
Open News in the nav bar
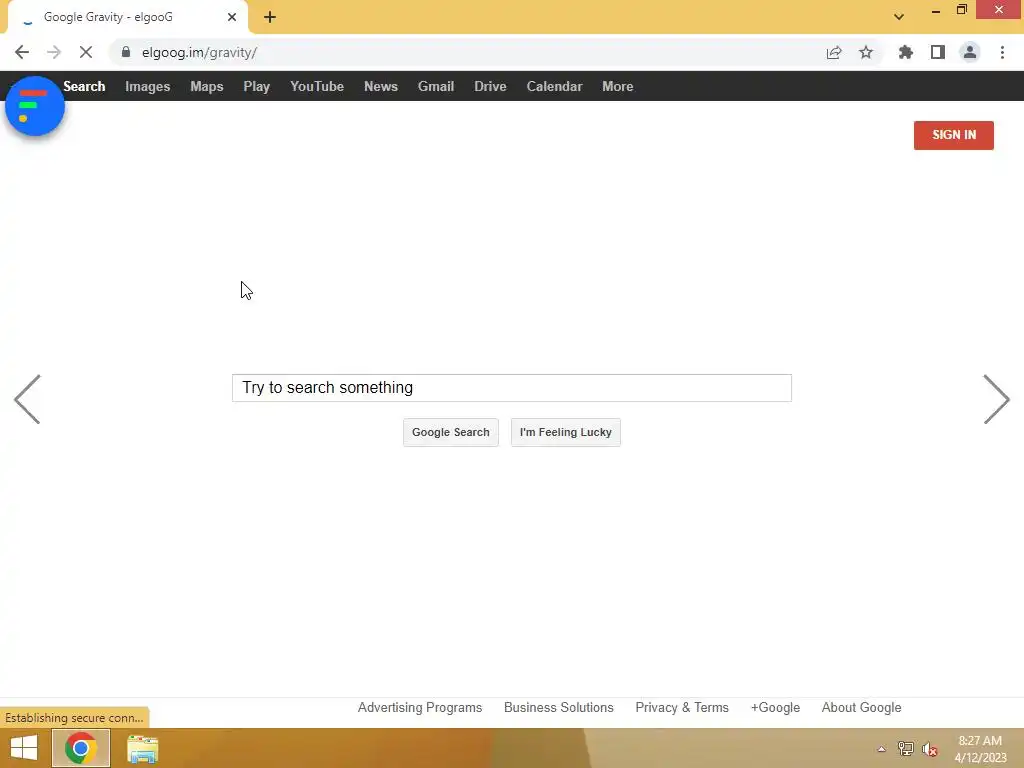381,86
